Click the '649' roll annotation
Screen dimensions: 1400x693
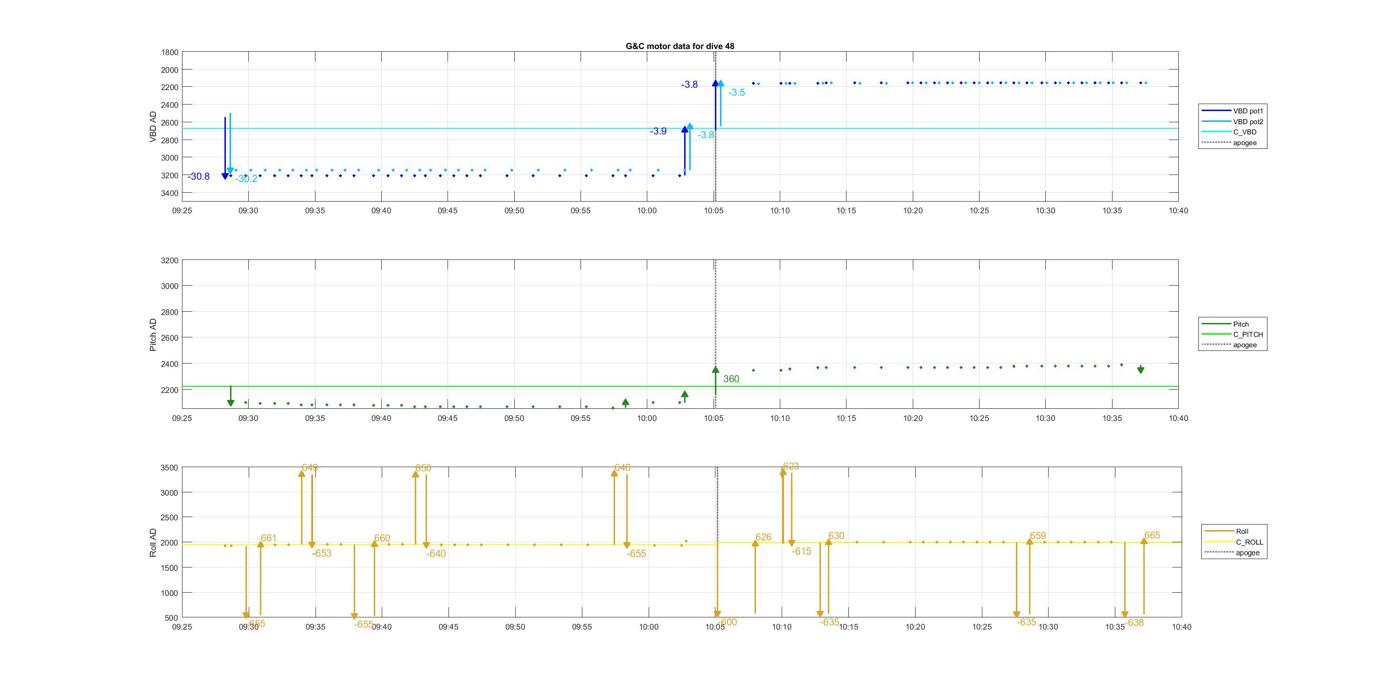(310, 468)
